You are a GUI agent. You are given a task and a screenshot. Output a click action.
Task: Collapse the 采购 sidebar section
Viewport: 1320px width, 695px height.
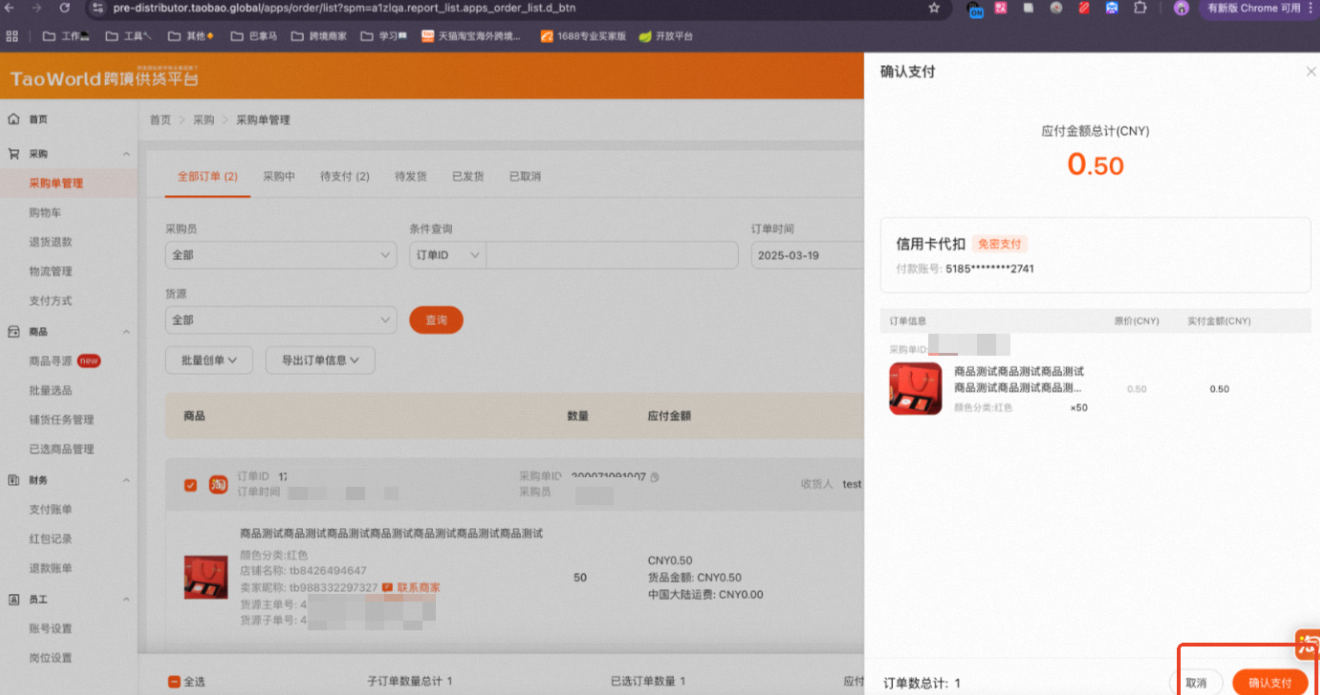(126, 154)
